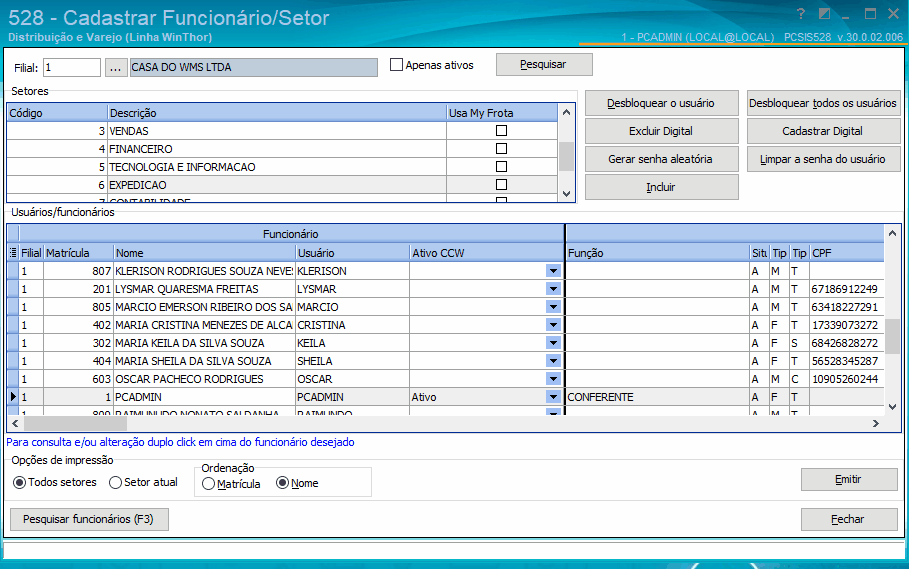Open Ativo CCW dropdown for CRISTINA
909x569 pixels.
[553, 324]
